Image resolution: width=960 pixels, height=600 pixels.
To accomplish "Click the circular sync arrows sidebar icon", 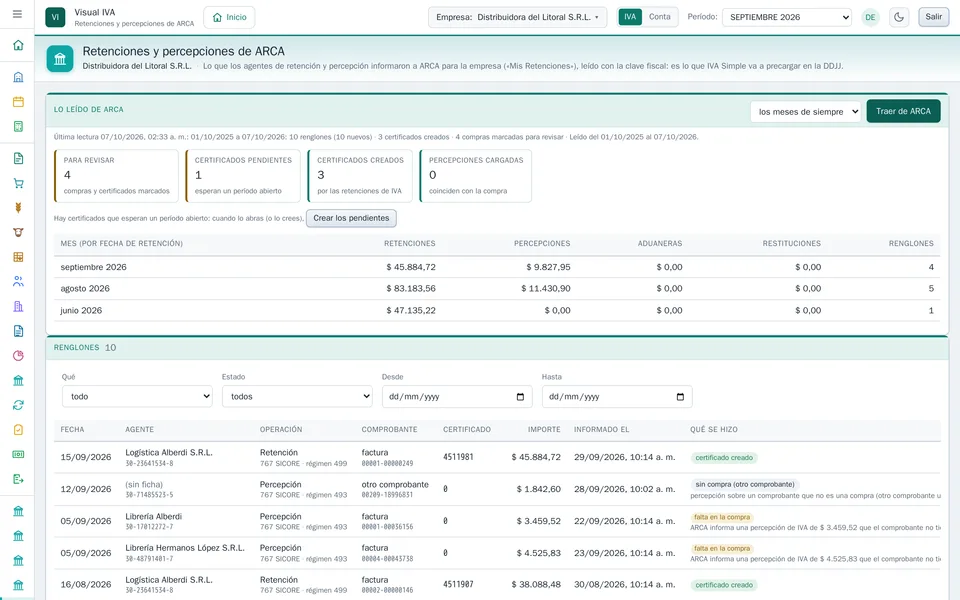I will pos(18,405).
